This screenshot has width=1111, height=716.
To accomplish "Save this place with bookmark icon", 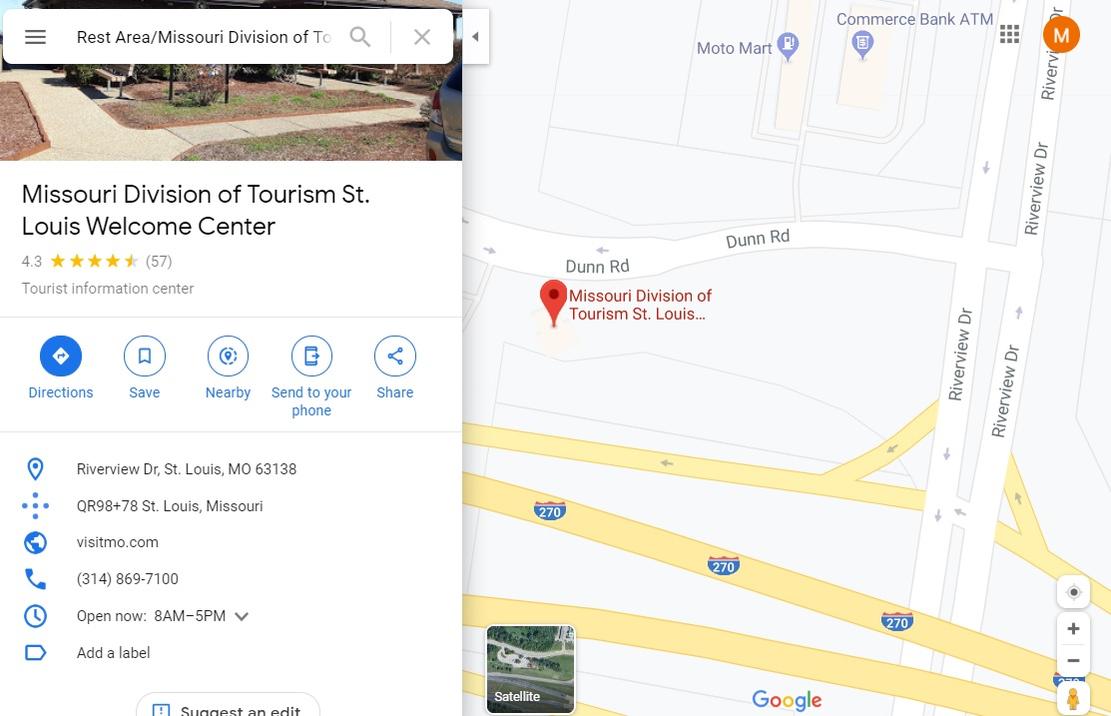I will 145,356.
